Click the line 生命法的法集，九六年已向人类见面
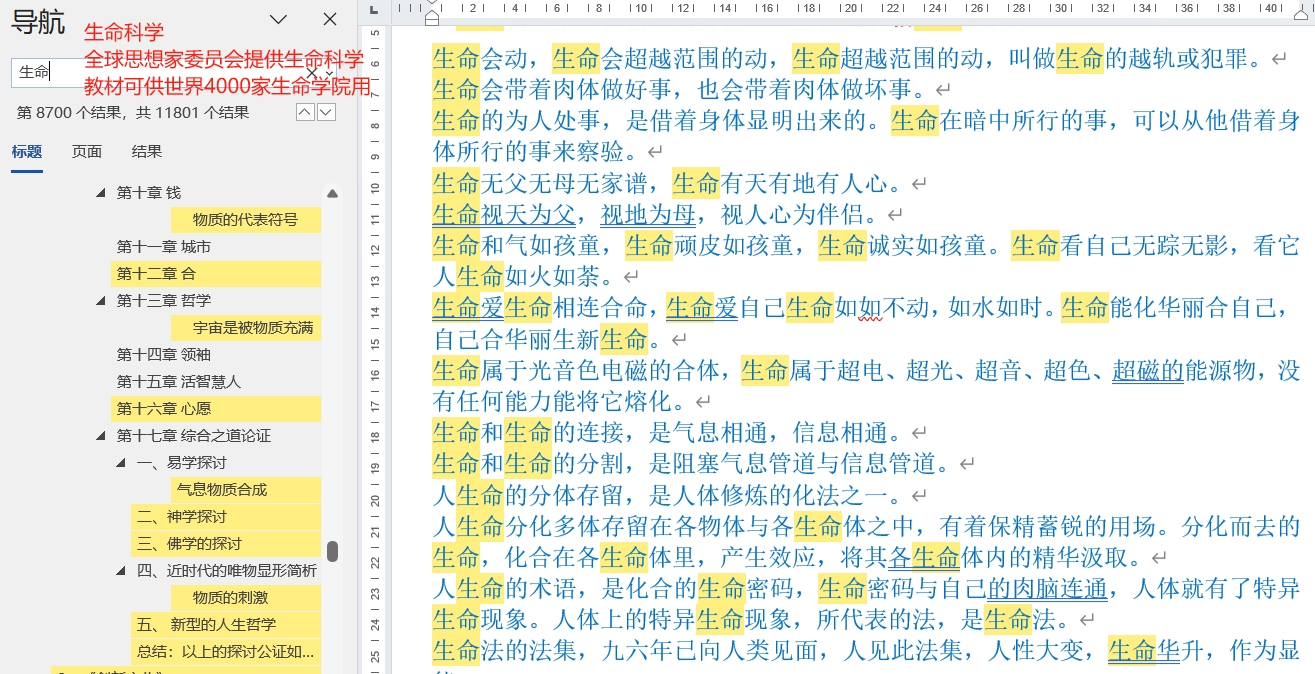The image size is (1315, 674). coord(866,650)
